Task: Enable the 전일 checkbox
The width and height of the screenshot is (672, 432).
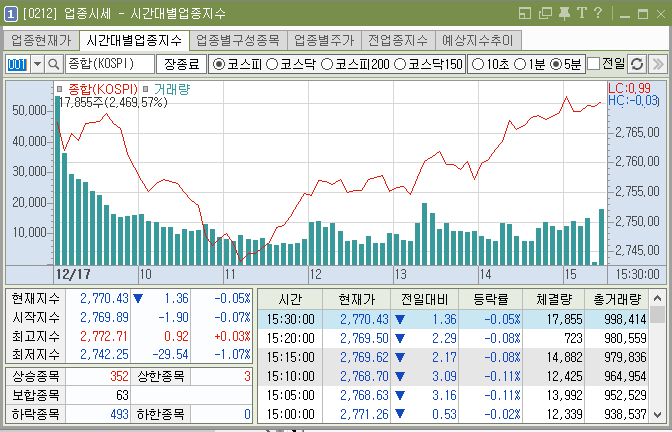Action: pyautogui.click(x=594, y=64)
